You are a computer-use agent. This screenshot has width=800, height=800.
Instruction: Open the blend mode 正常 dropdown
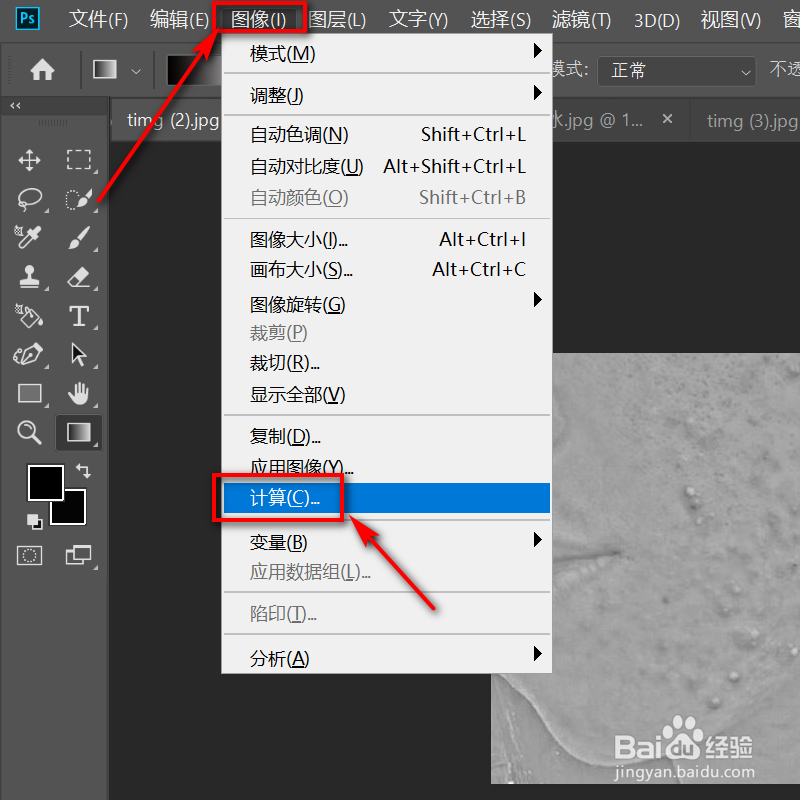click(677, 71)
